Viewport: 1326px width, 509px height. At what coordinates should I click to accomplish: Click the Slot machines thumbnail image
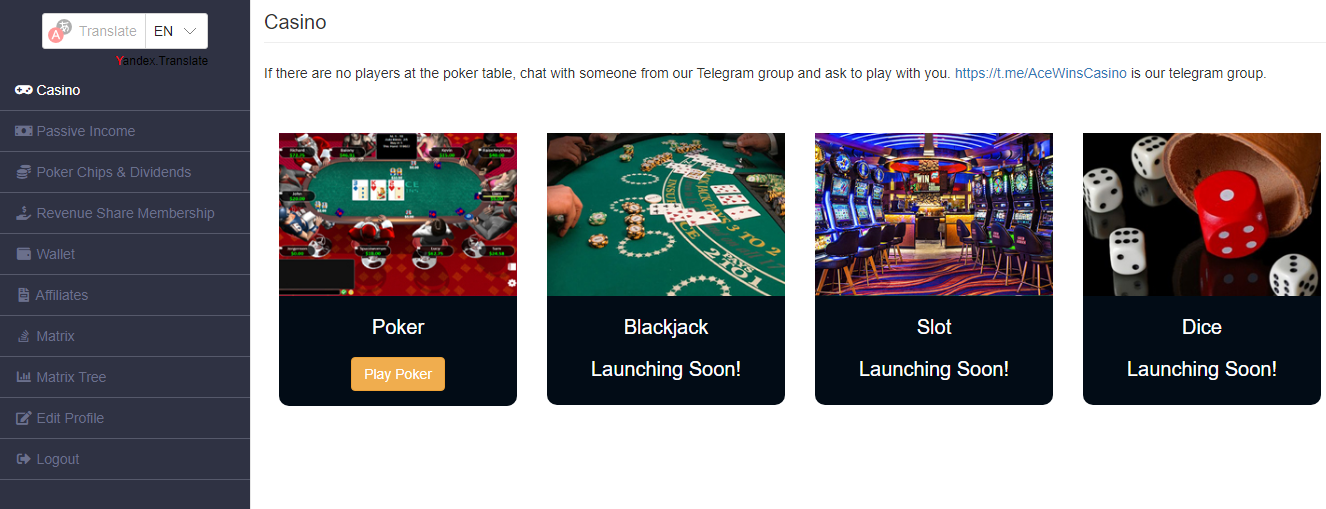pyautogui.click(x=934, y=214)
